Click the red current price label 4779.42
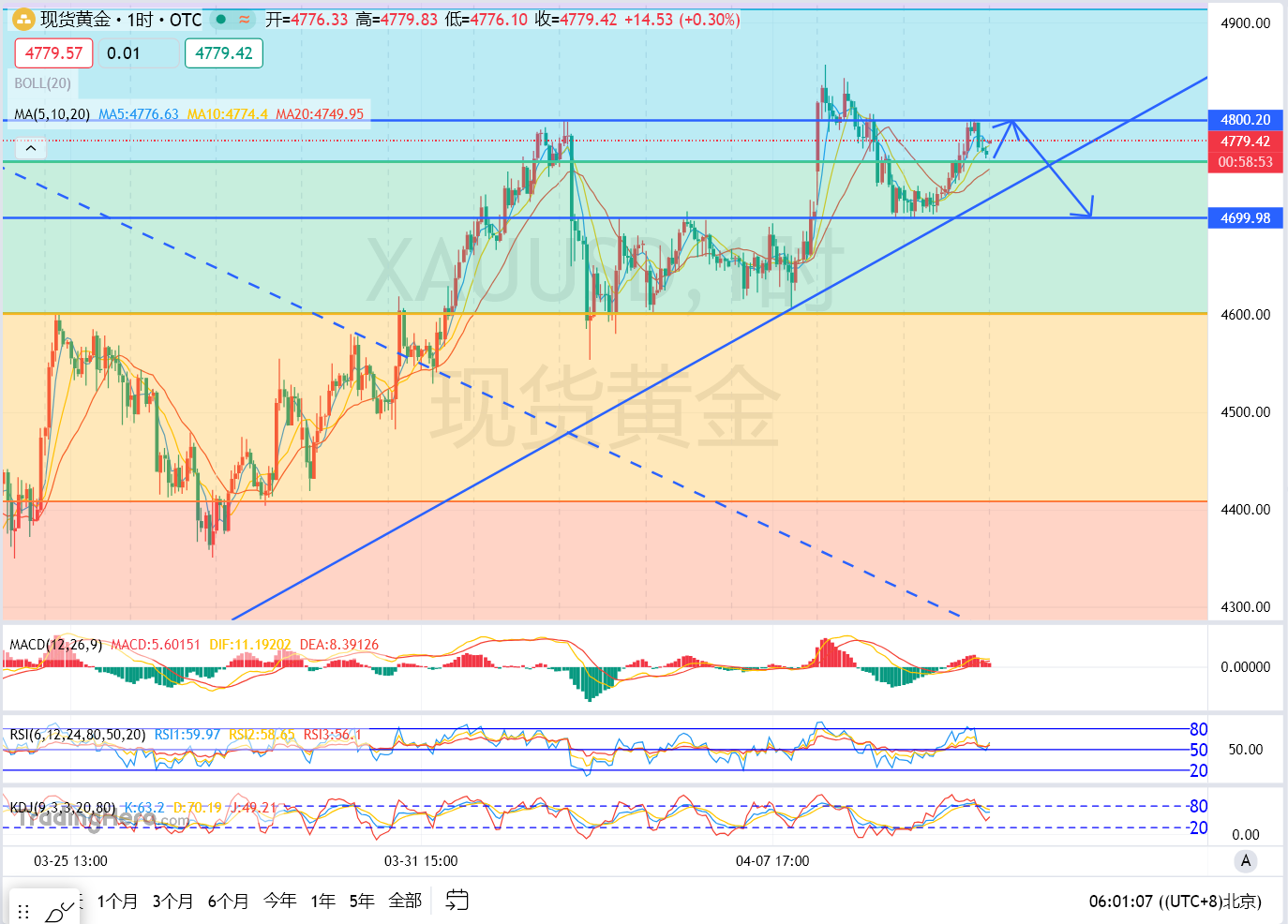 (x=1246, y=142)
